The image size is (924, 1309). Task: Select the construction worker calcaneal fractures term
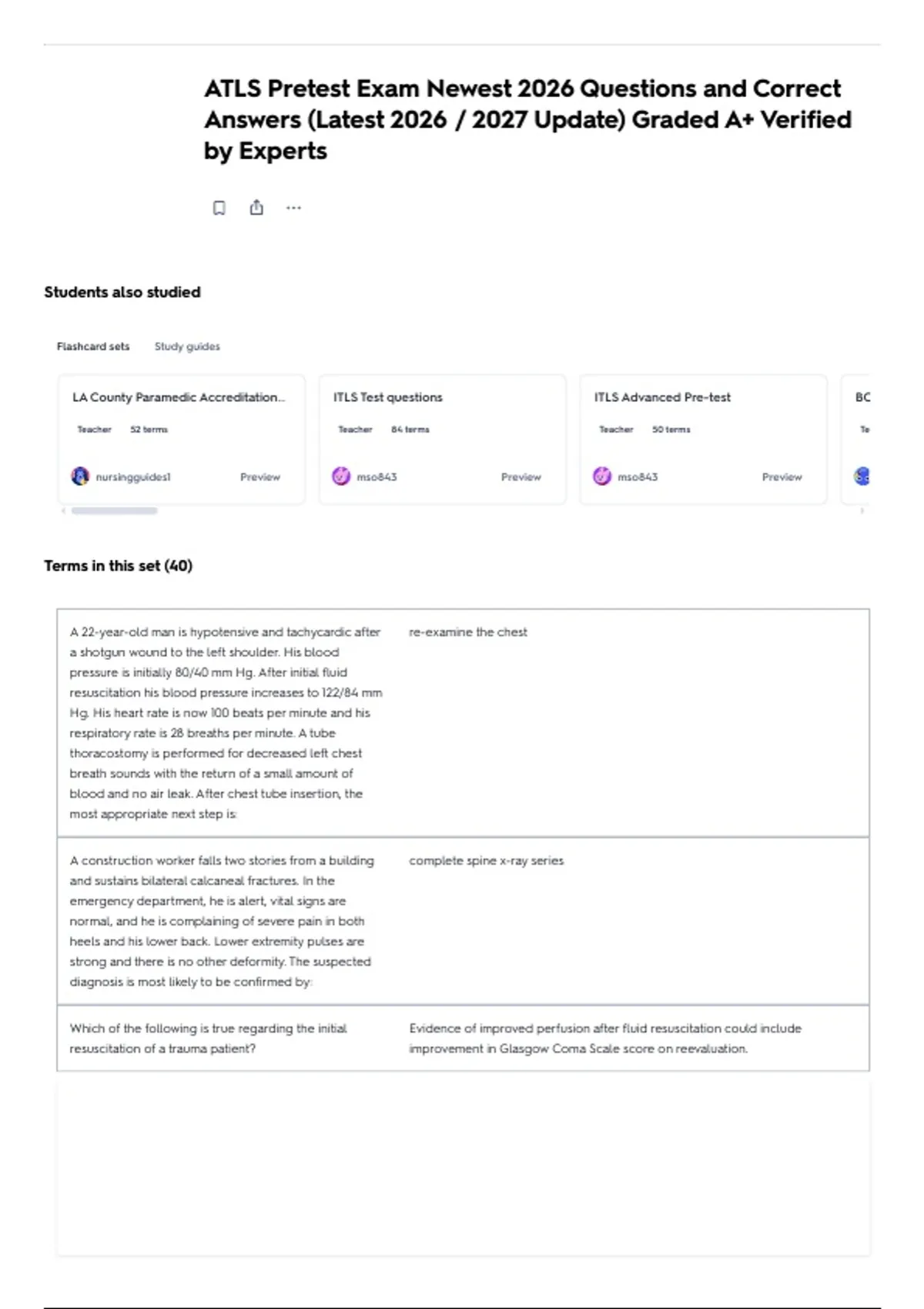[x=463, y=921]
